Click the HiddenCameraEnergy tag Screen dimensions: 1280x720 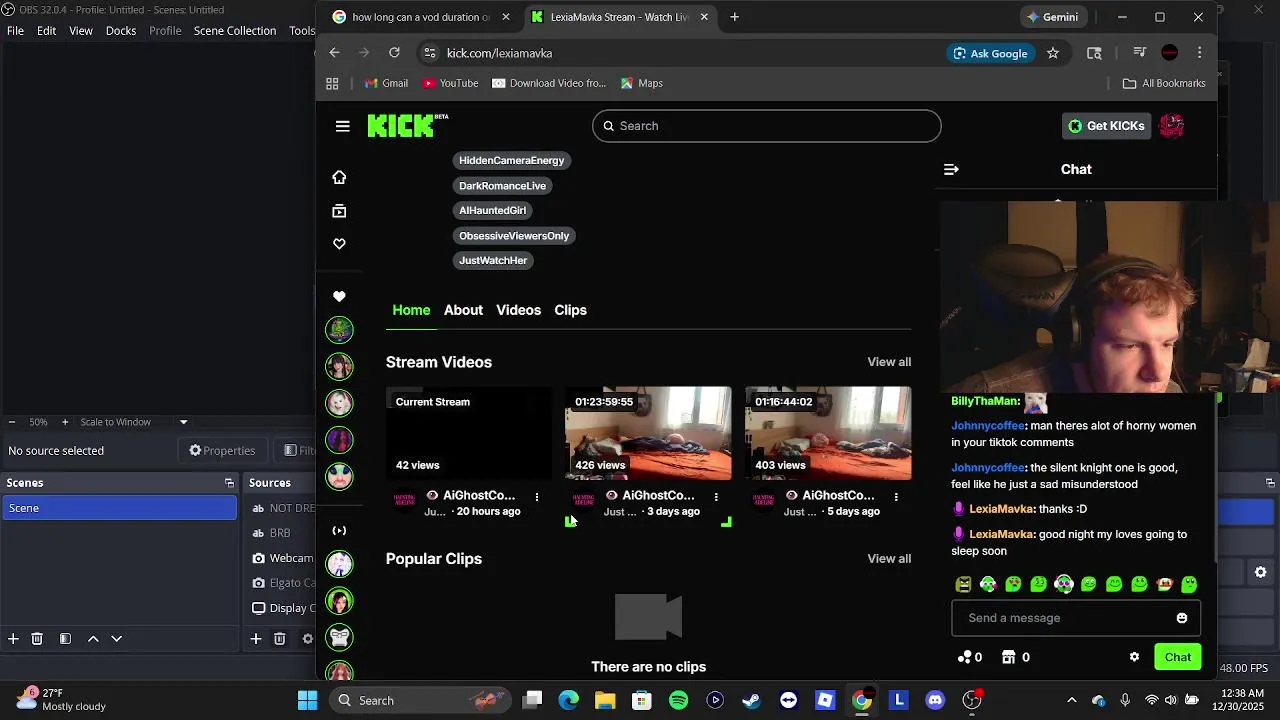[x=511, y=160]
